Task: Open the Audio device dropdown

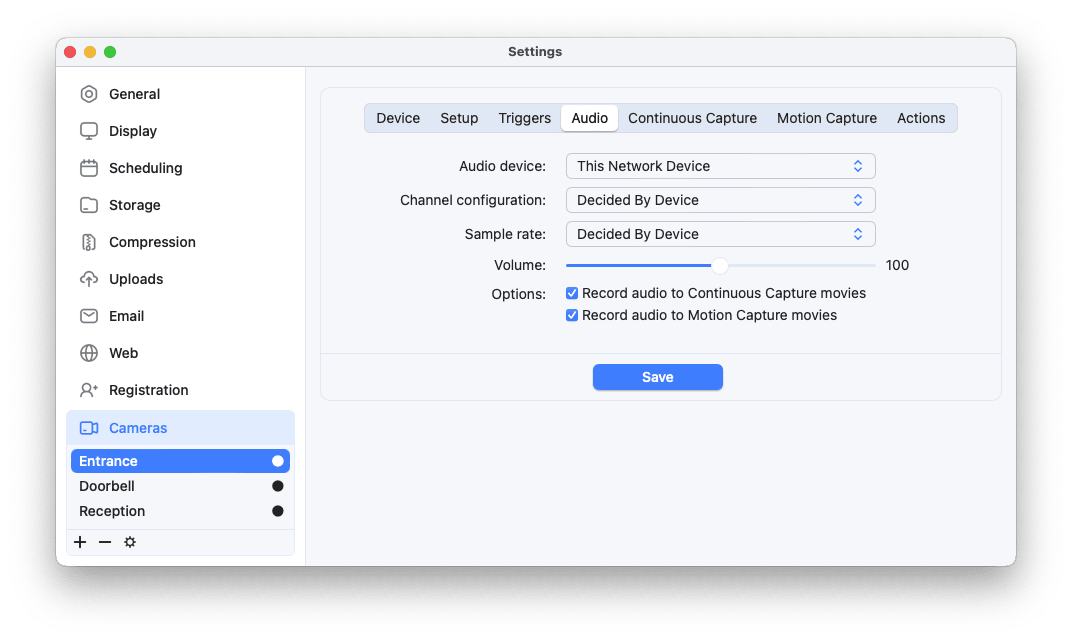Action: tap(720, 165)
